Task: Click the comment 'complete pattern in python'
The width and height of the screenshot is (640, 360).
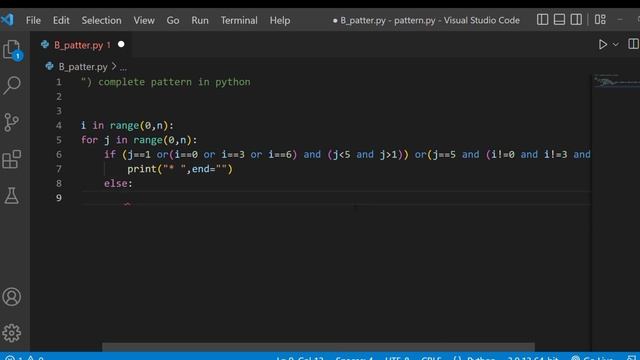Action: point(174,82)
